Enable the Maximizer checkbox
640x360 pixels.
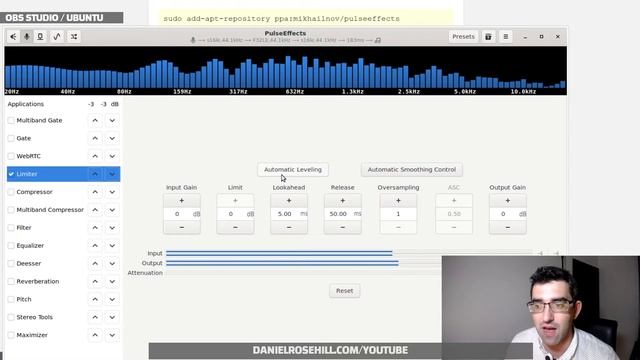(11, 335)
